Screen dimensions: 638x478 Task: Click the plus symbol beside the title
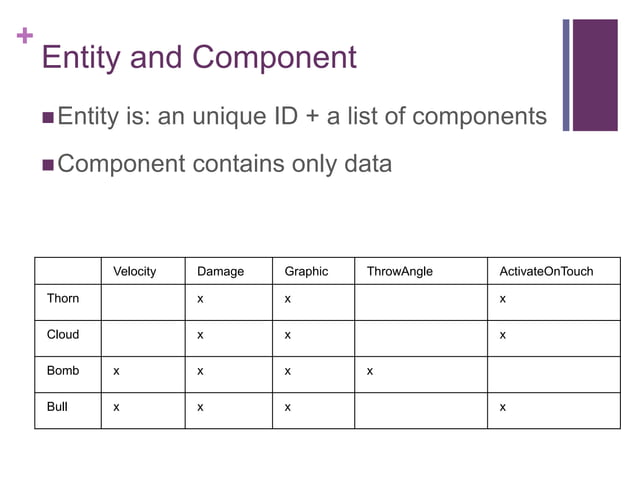24,37
